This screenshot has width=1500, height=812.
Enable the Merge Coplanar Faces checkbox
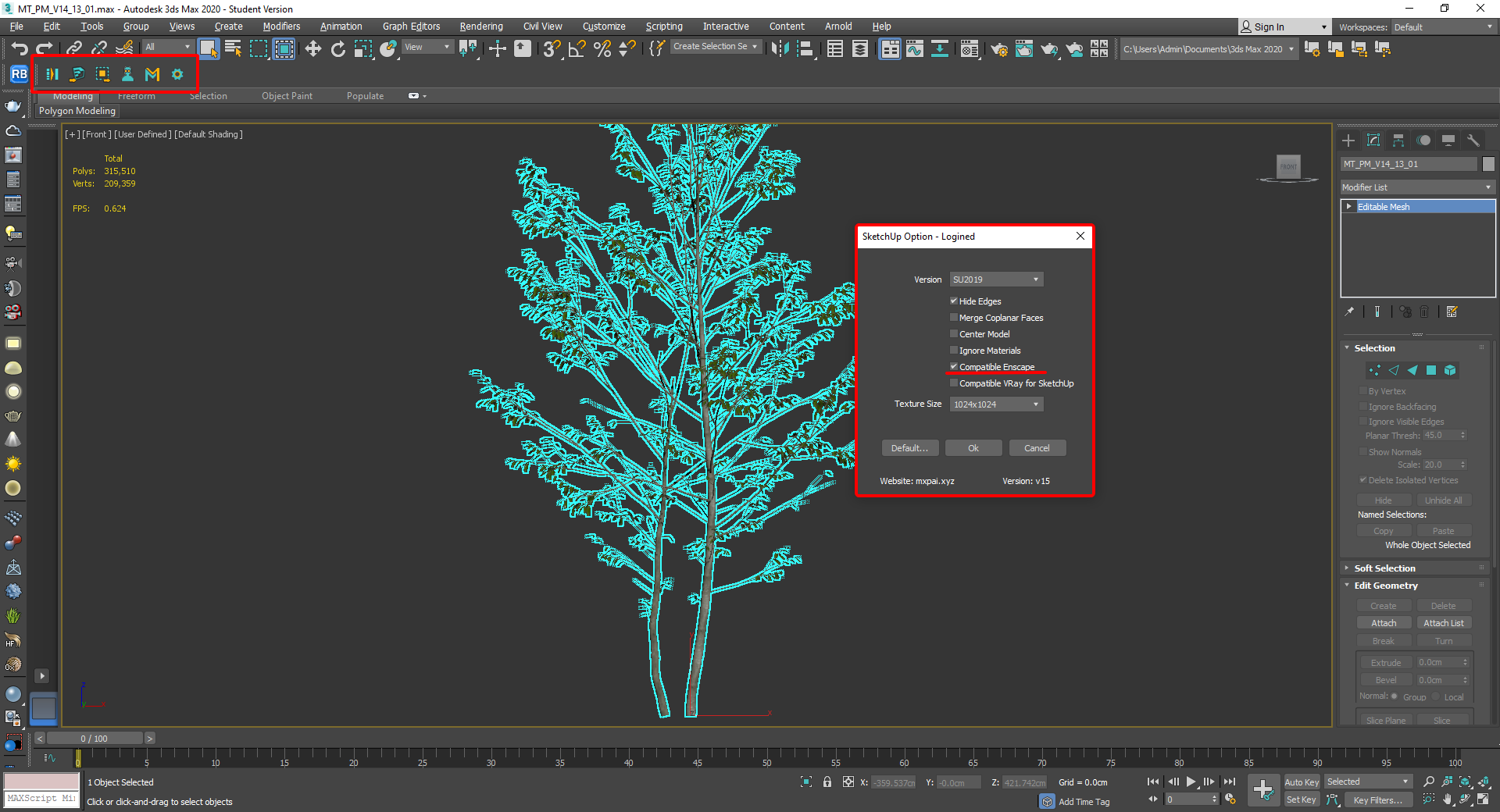tap(954, 317)
